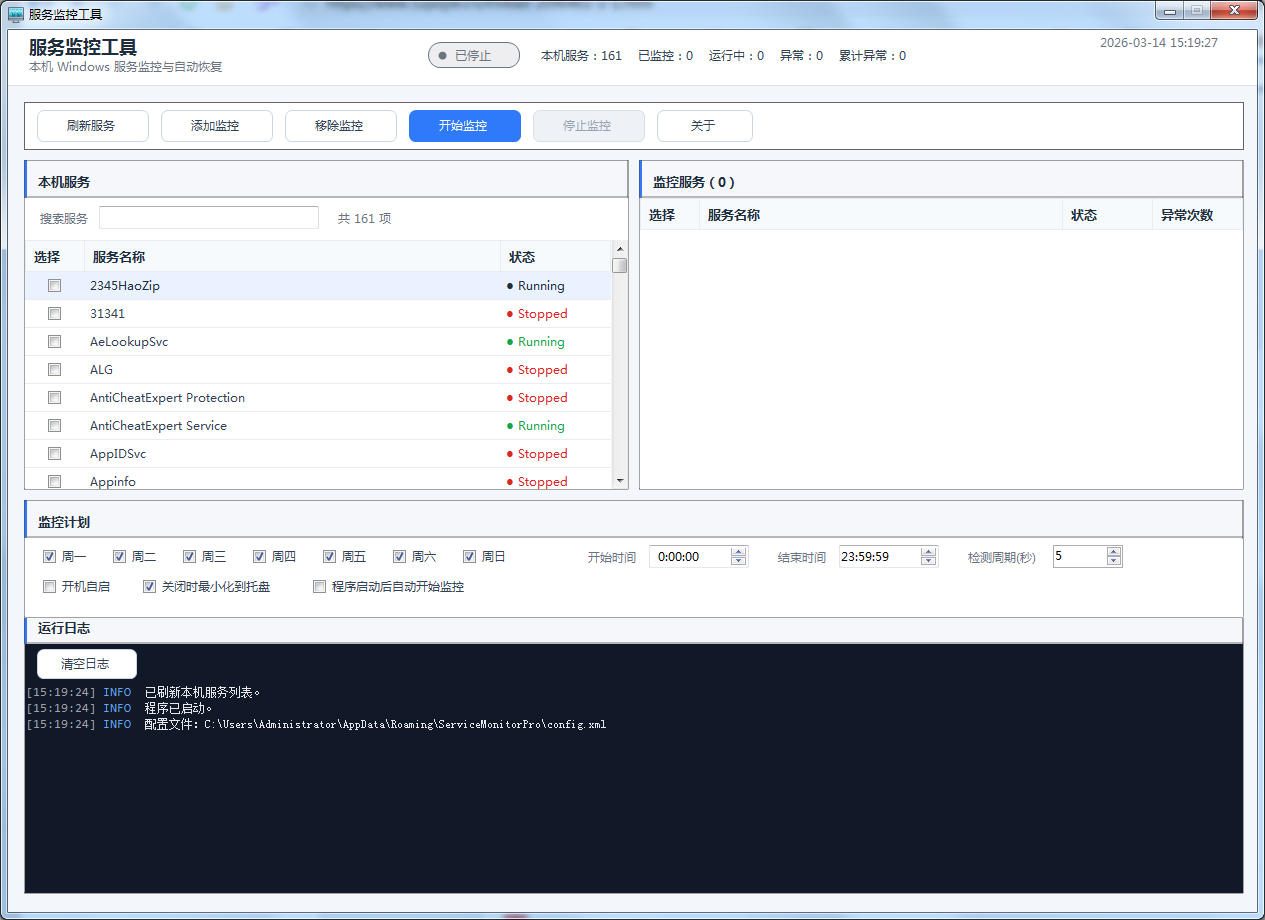1265x920 pixels.
Task: Enable 程序启动后自动开始监控 checkbox
Action: click(x=320, y=587)
